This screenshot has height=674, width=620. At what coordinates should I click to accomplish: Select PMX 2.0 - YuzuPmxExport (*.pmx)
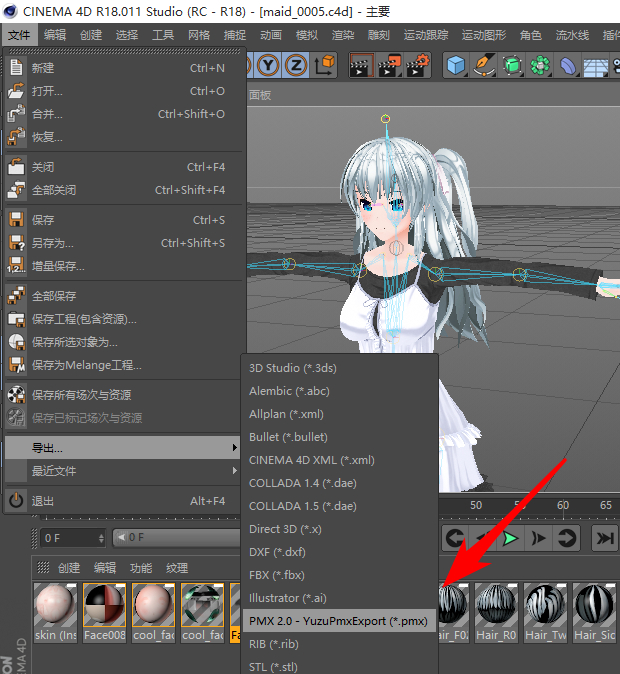tap(340, 621)
